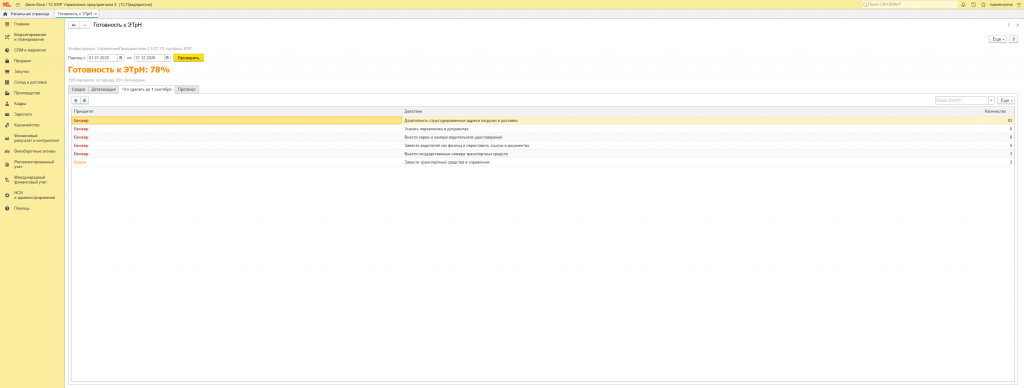Open НСИ и администрирование section

(33, 195)
